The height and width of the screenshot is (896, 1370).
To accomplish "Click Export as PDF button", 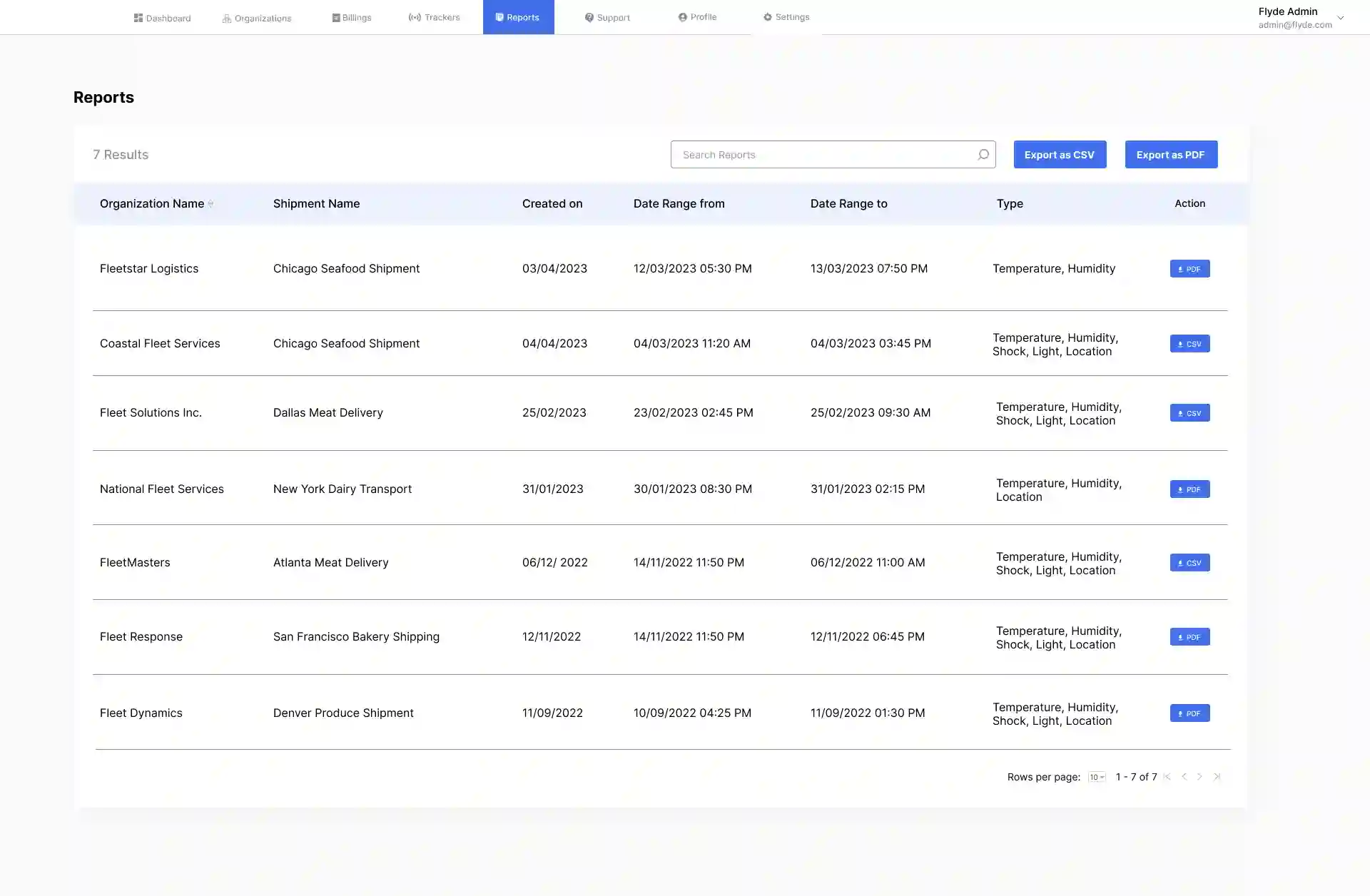I will (x=1171, y=155).
